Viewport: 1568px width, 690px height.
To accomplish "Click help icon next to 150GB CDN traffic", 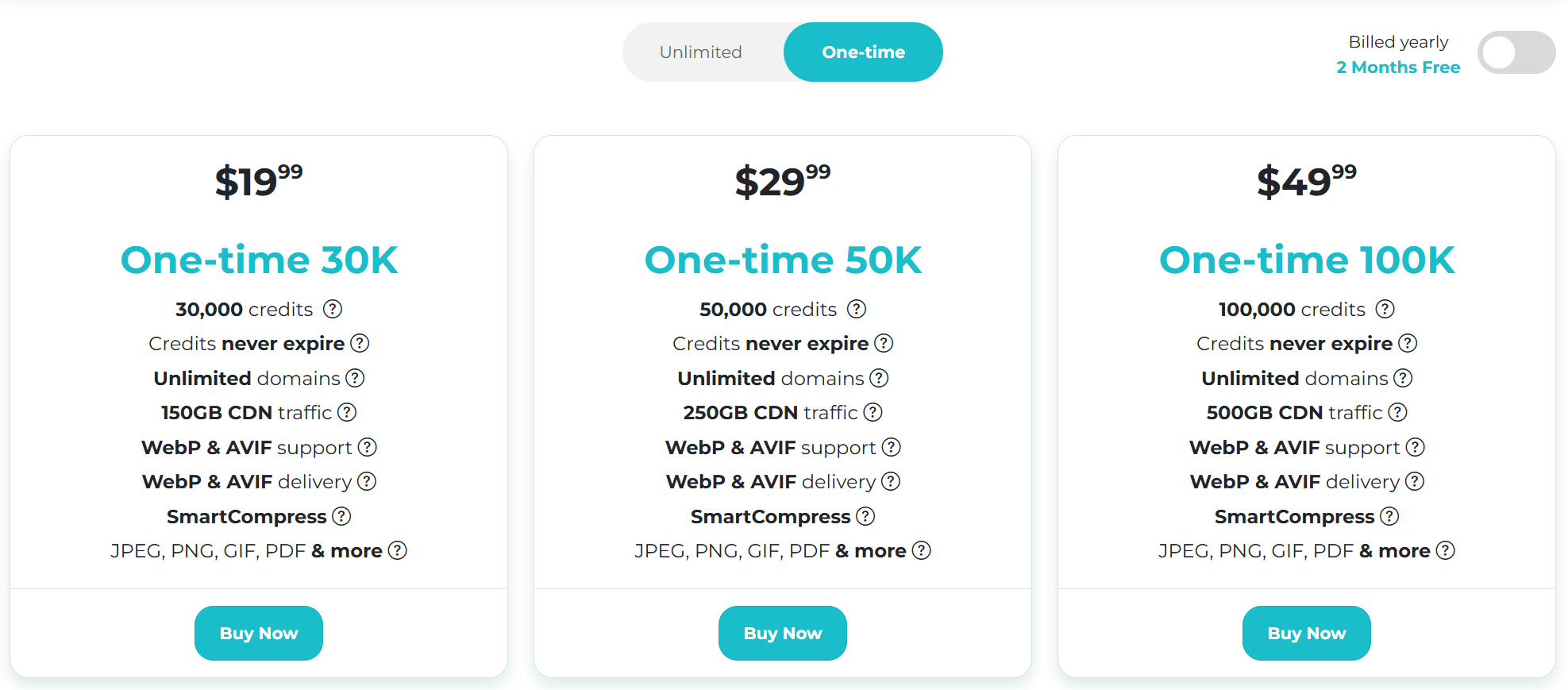I will 347,412.
